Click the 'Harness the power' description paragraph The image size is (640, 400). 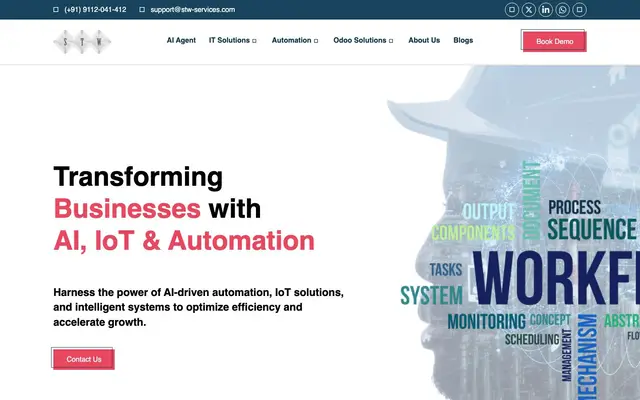pyautogui.click(x=198, y=307)
